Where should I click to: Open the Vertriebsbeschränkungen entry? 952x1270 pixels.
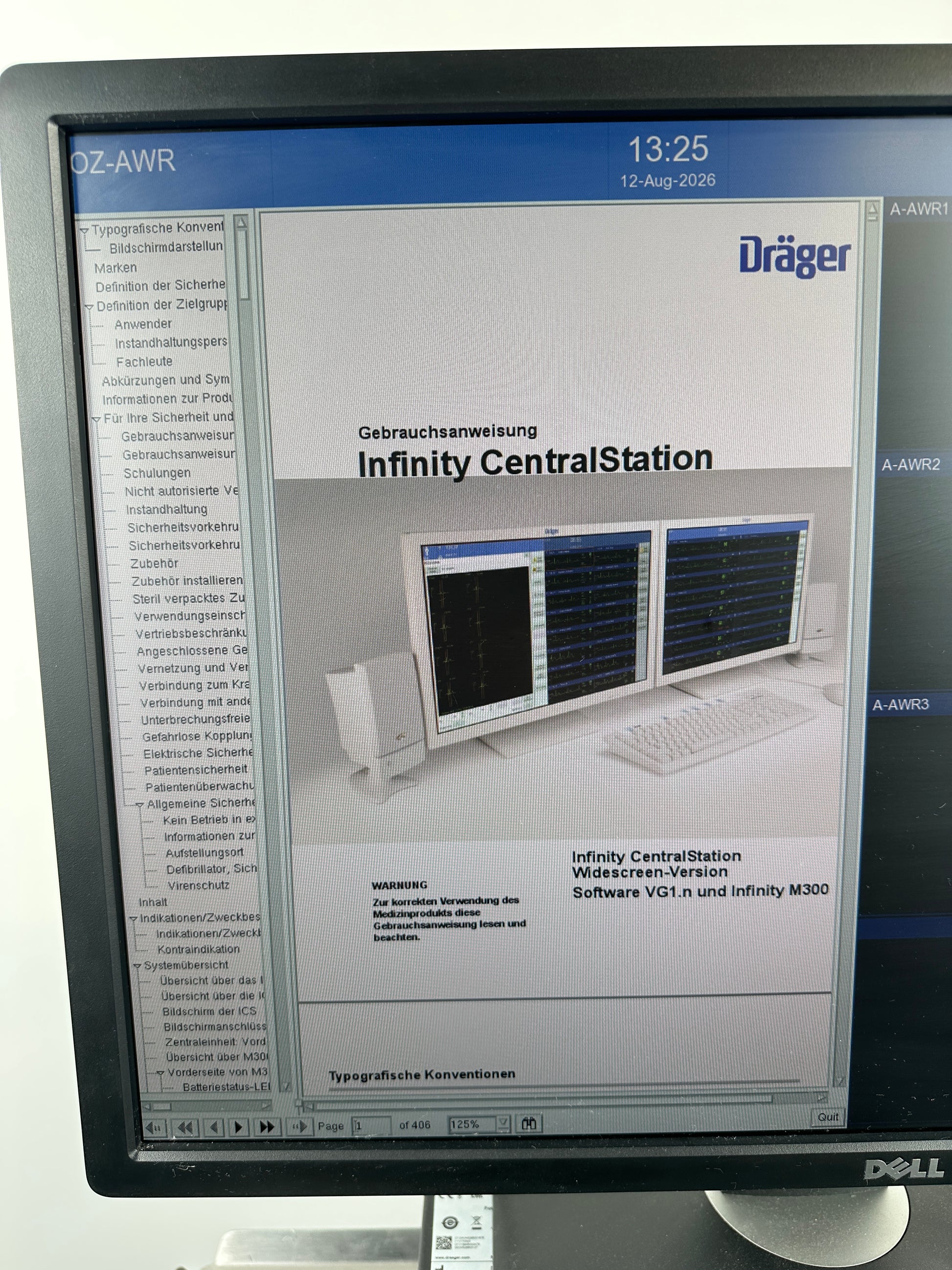192,634
